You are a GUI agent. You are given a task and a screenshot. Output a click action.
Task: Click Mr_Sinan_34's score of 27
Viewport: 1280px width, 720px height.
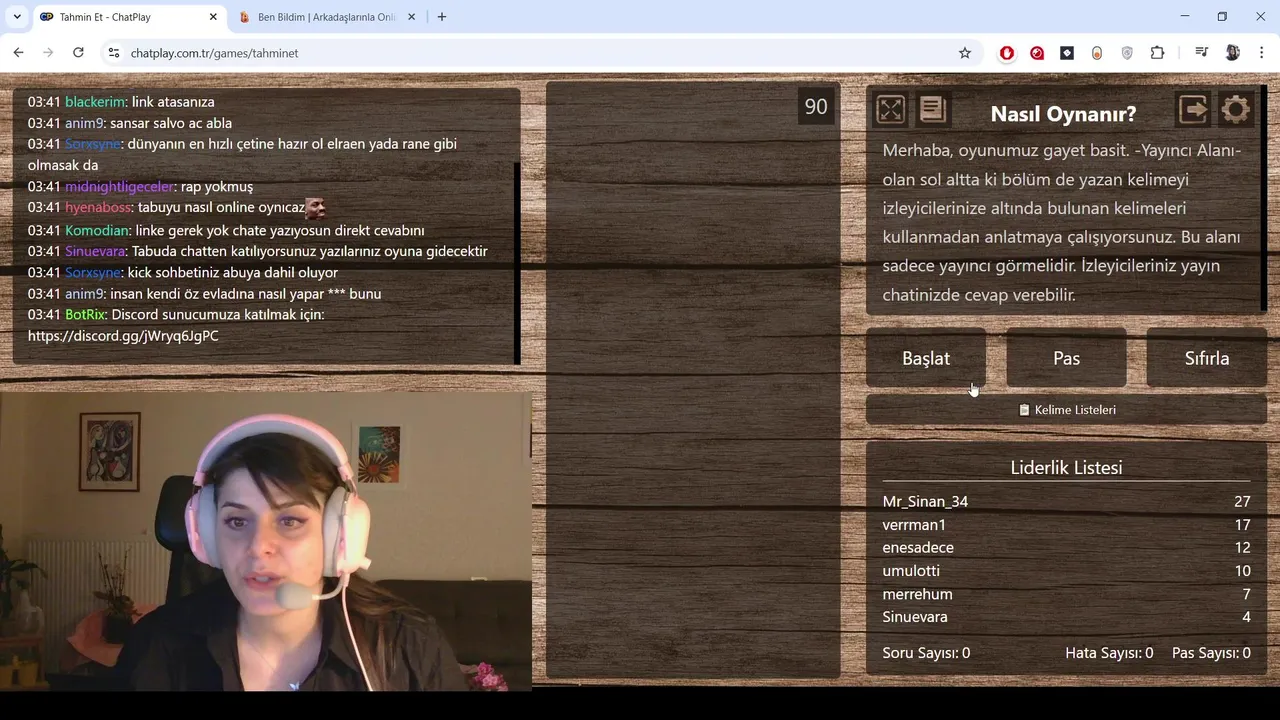click(1242, 502)
